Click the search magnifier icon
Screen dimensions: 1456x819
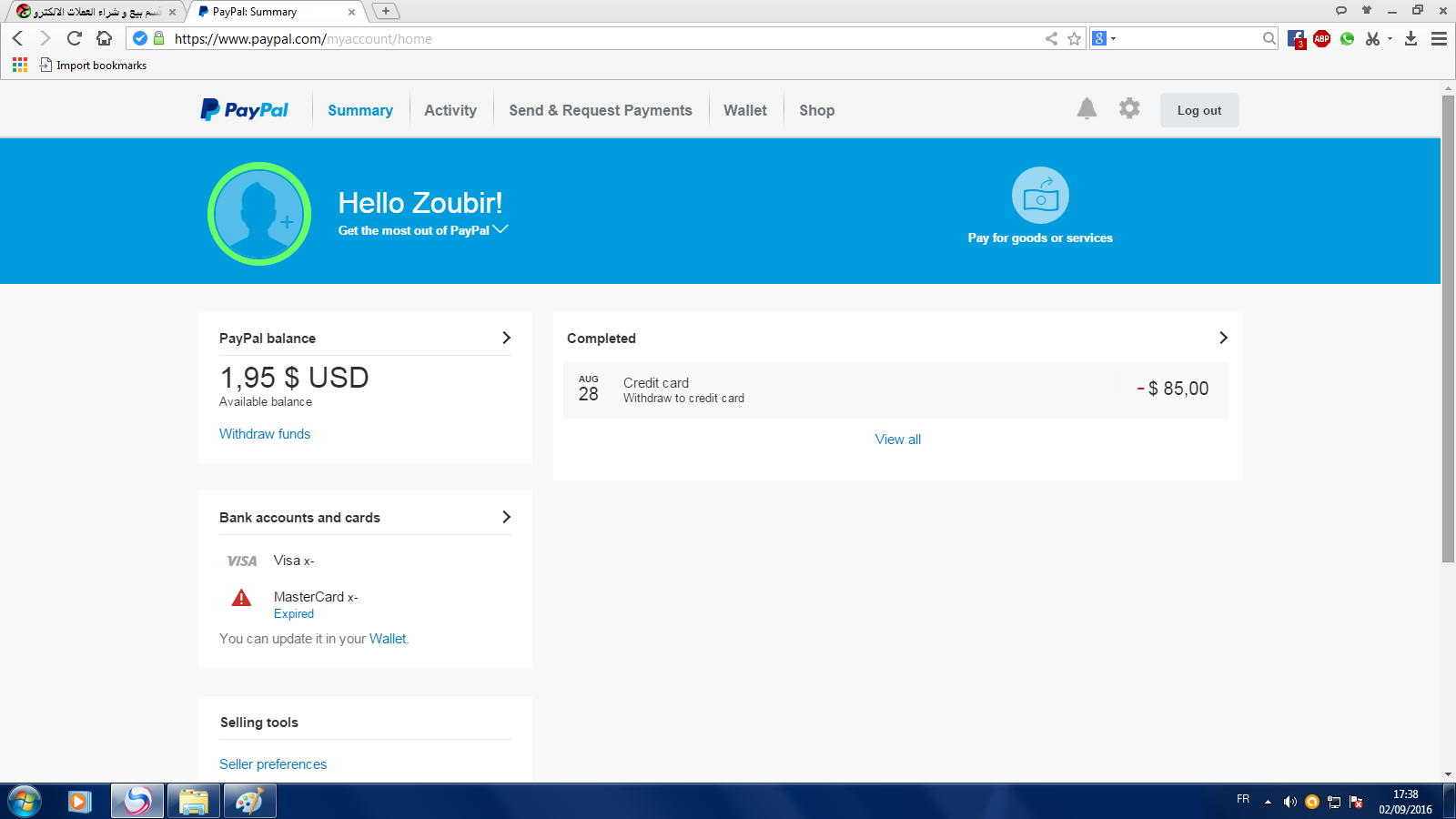tap(1269, 38)
